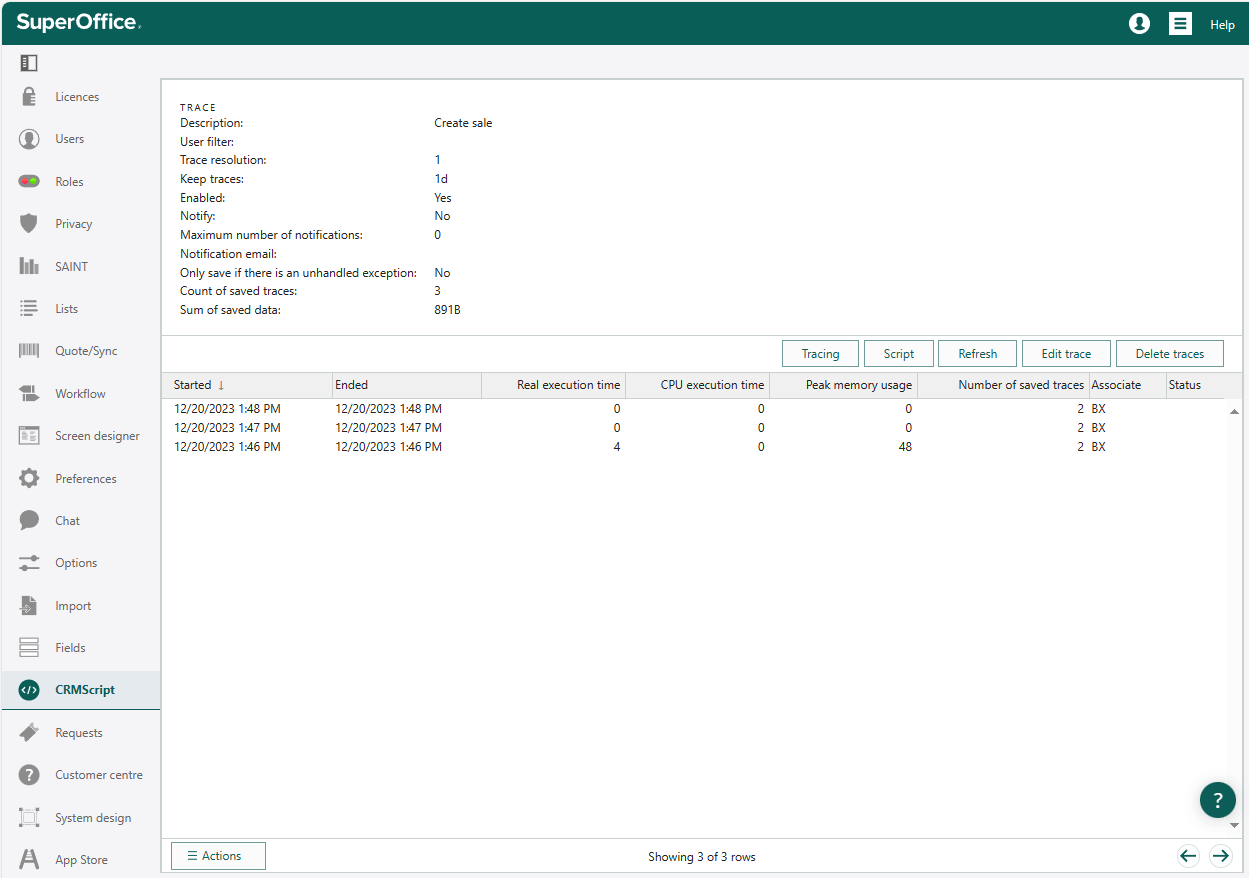Click 'Showing 3 of 3 rows' text
Screen dimensions: 1249x878
[702, 857]
